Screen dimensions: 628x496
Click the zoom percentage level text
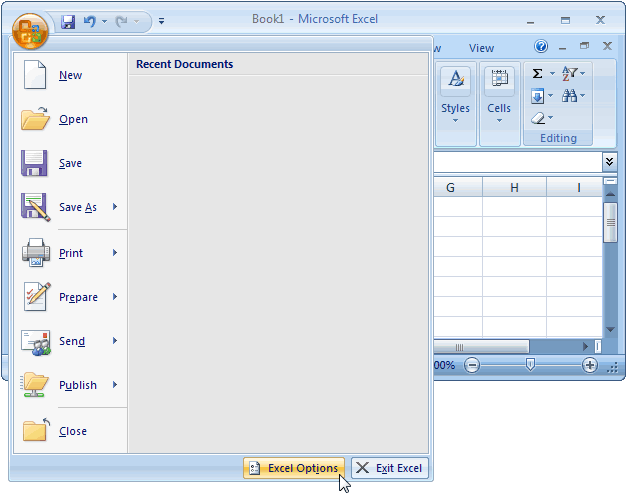click(444, 365)
